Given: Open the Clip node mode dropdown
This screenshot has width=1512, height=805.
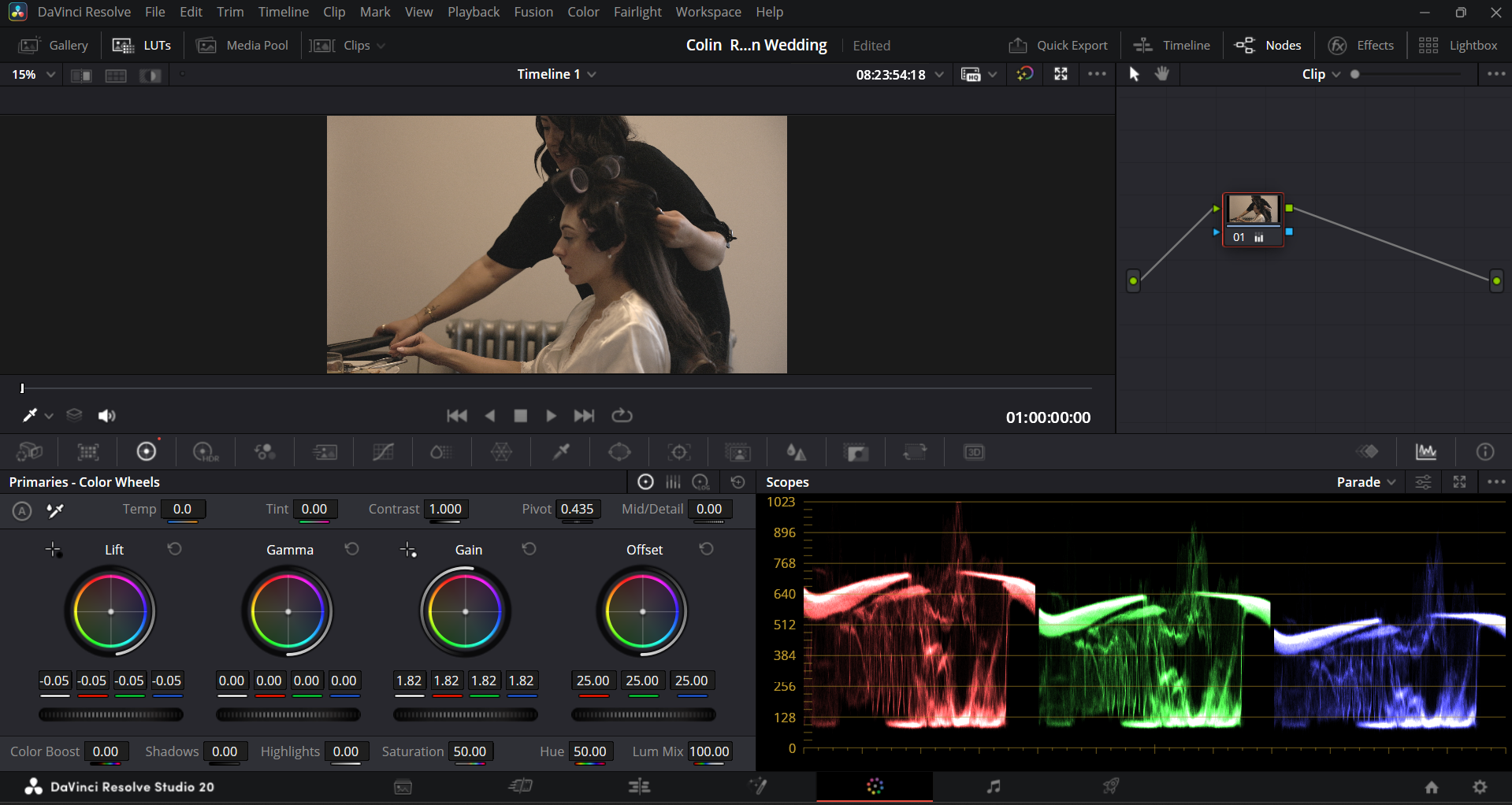Looking at the screenshot, I should pos(1321,74).
